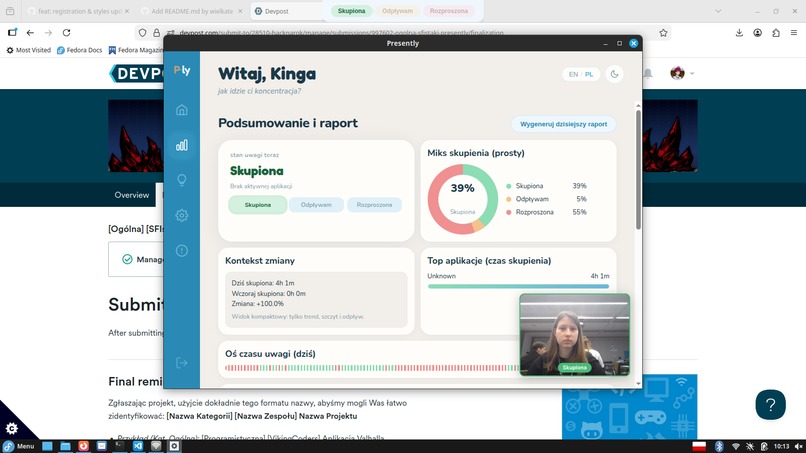Select the Skupiona state pill in card
Screen dimensions: 806x453
click(x=258, y=205)
